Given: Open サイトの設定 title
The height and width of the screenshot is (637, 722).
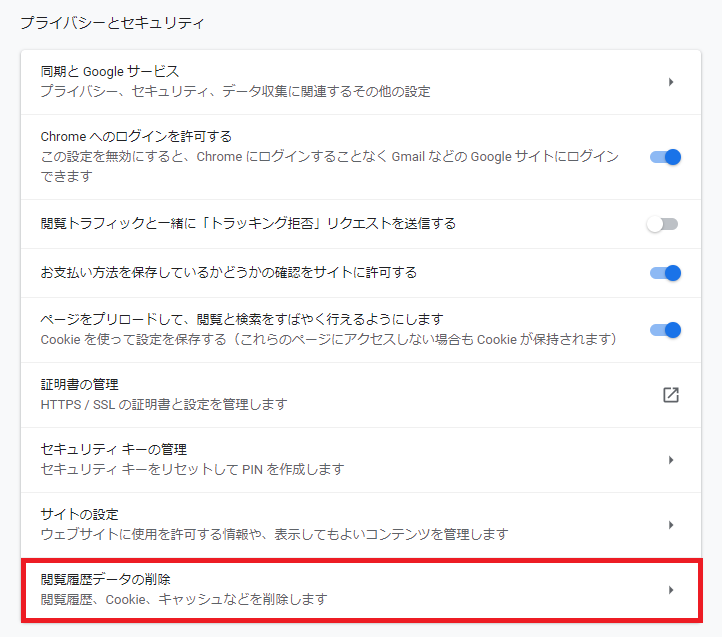Looking at the screenshot, I should [x=80, y=514].
